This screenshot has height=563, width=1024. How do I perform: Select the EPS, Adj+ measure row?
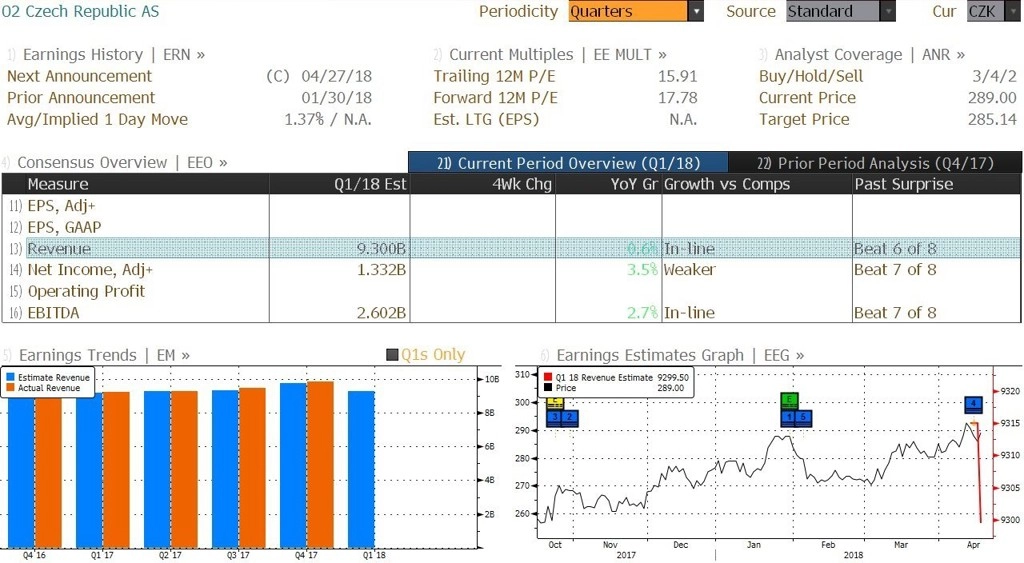(511, 206)
